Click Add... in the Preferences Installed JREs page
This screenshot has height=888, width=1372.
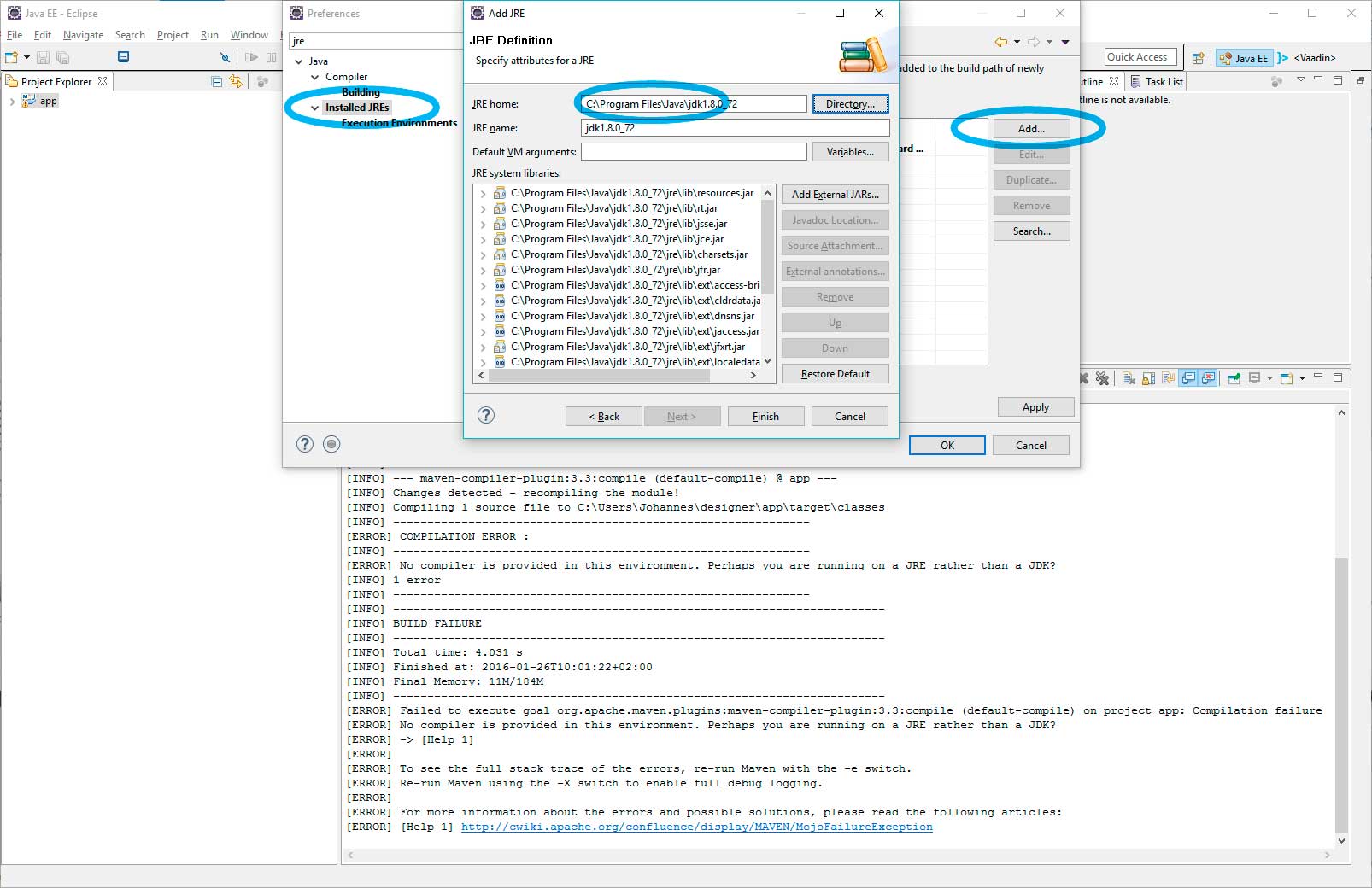[1031, 129]
